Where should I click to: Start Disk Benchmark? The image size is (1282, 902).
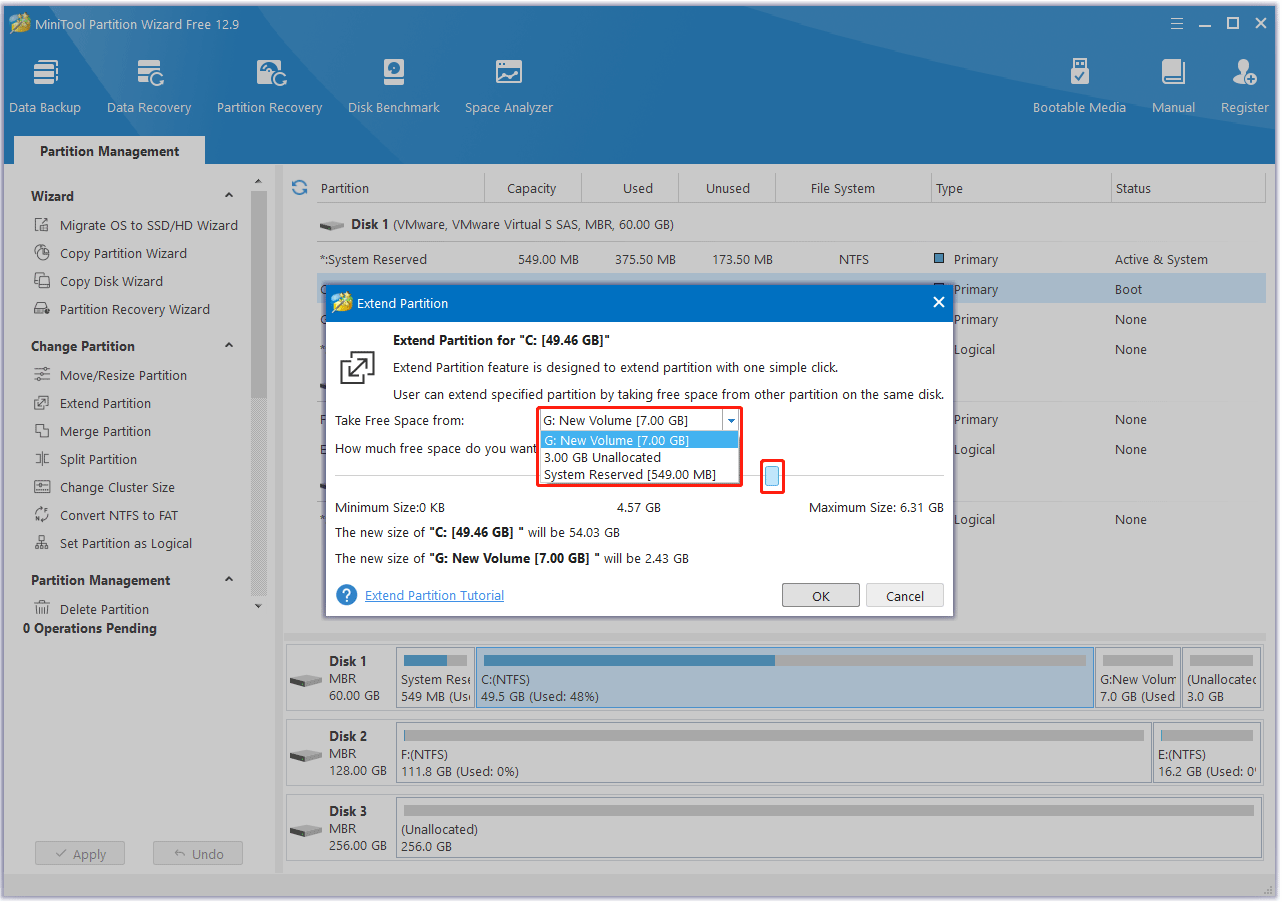pos(394,85)
